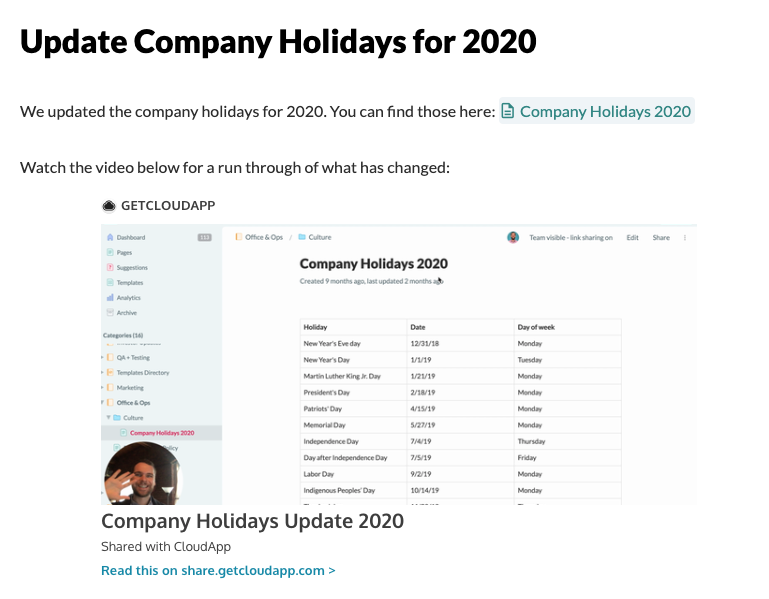The height and width of the screenshot is (599, 769).
Task: Select Company Holidays 2020 in sidebar tree
Action: click(161, 433)
